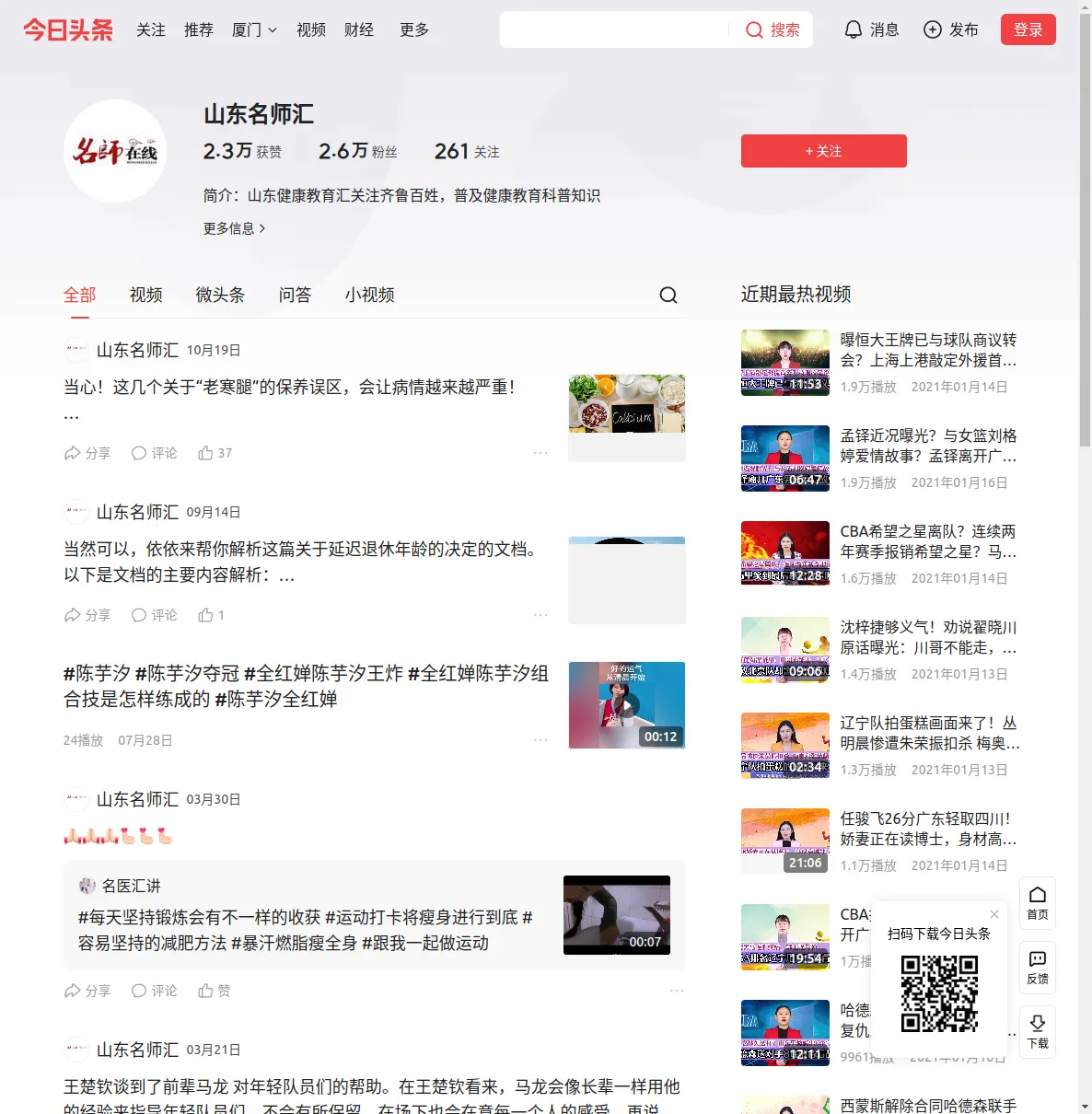Image resolution: width=1092 pixels, height=1114 pixels.
Task: Open 消息 bell notifications
Action: pyautogui.click(x=871, y=29)
